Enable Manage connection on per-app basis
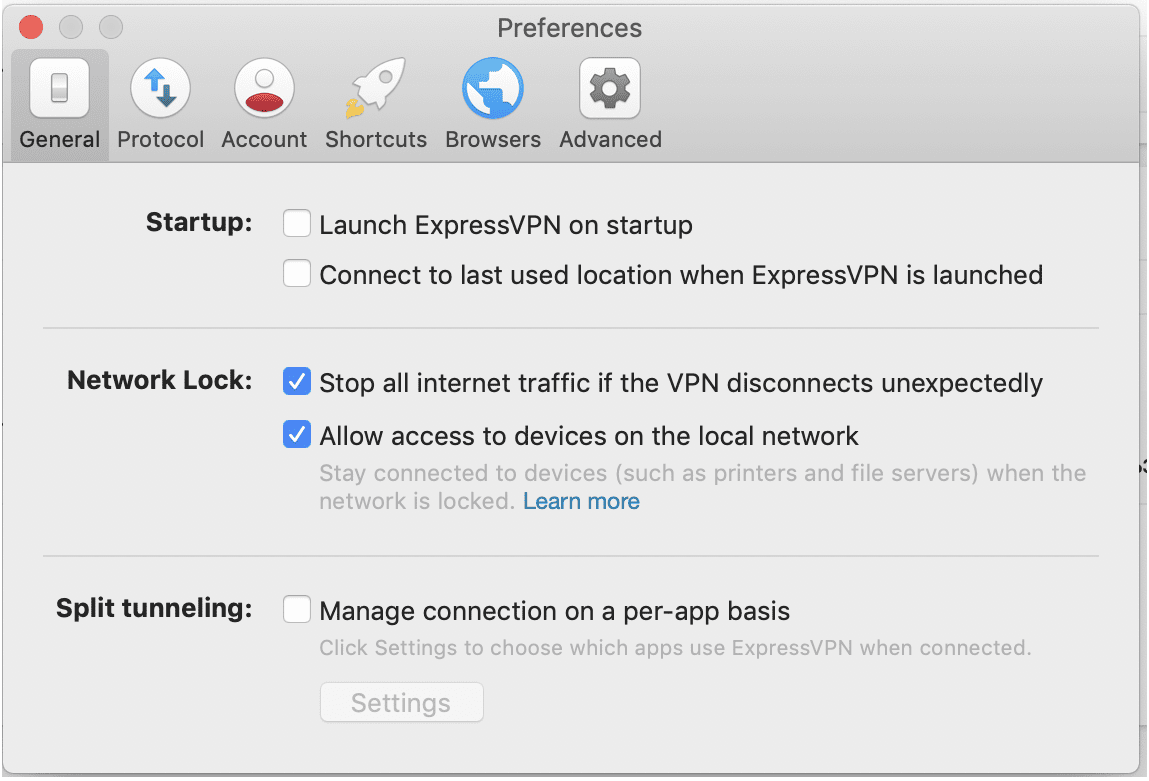The image size is (1149, 781). 297,609
